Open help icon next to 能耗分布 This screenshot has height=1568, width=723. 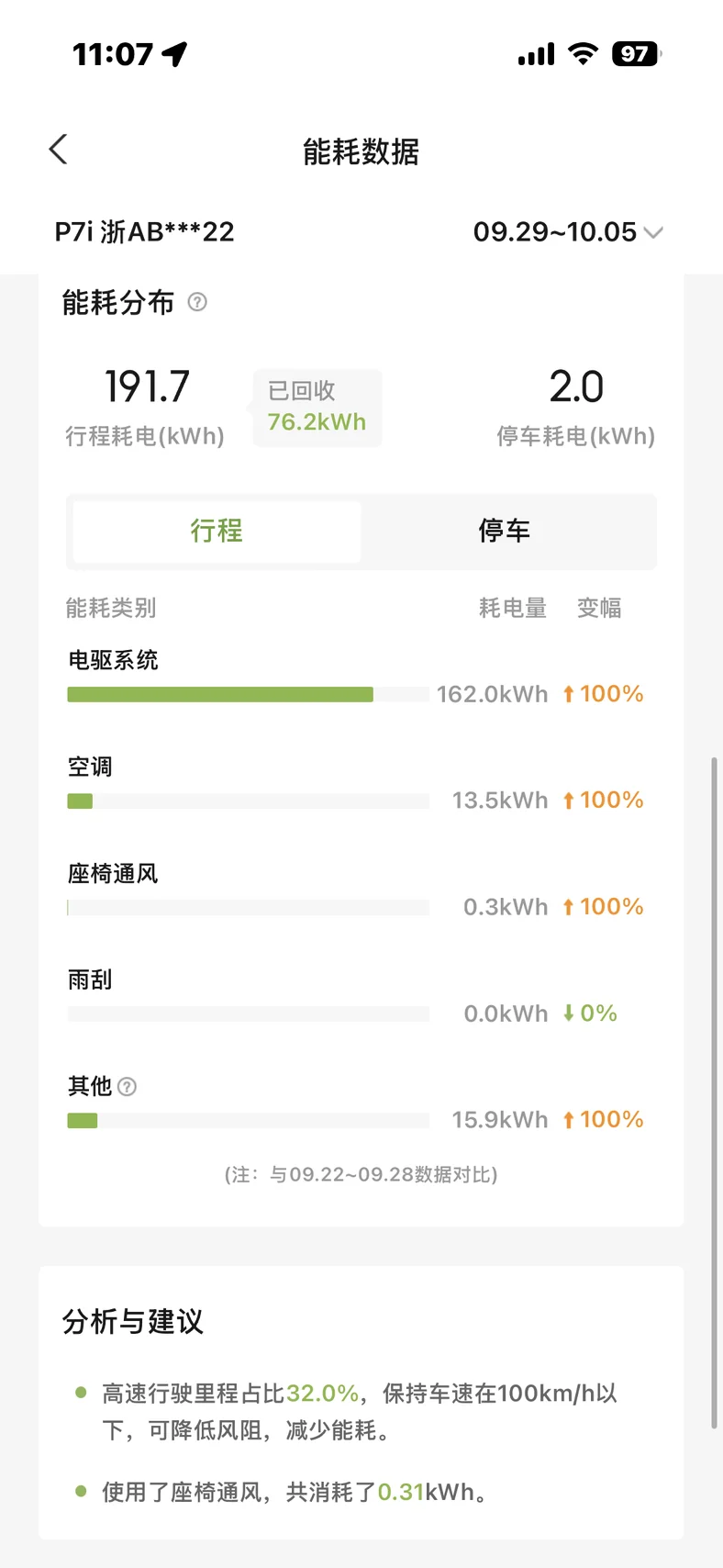197,302
